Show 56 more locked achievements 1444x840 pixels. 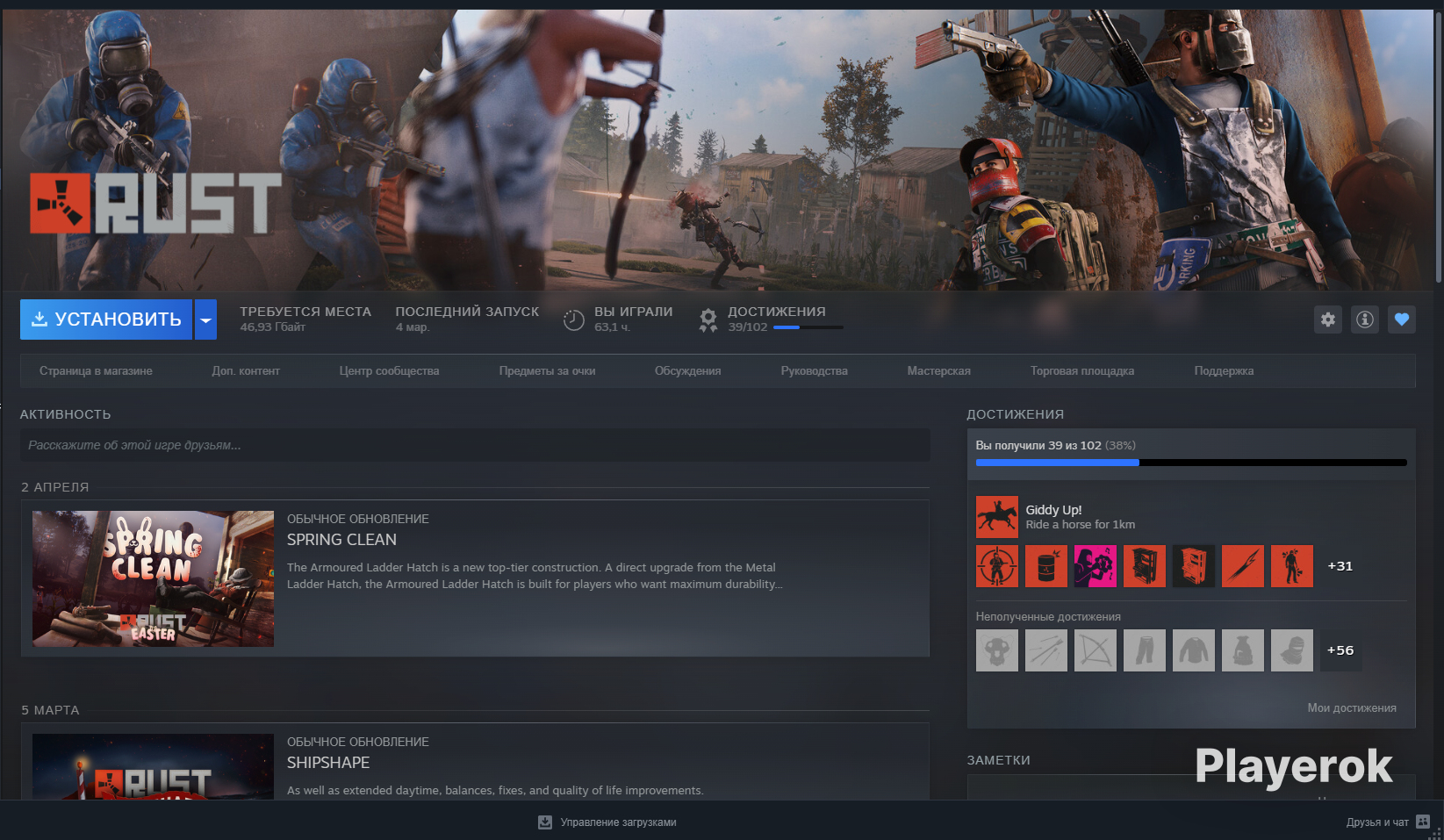tap(1340, 650)
